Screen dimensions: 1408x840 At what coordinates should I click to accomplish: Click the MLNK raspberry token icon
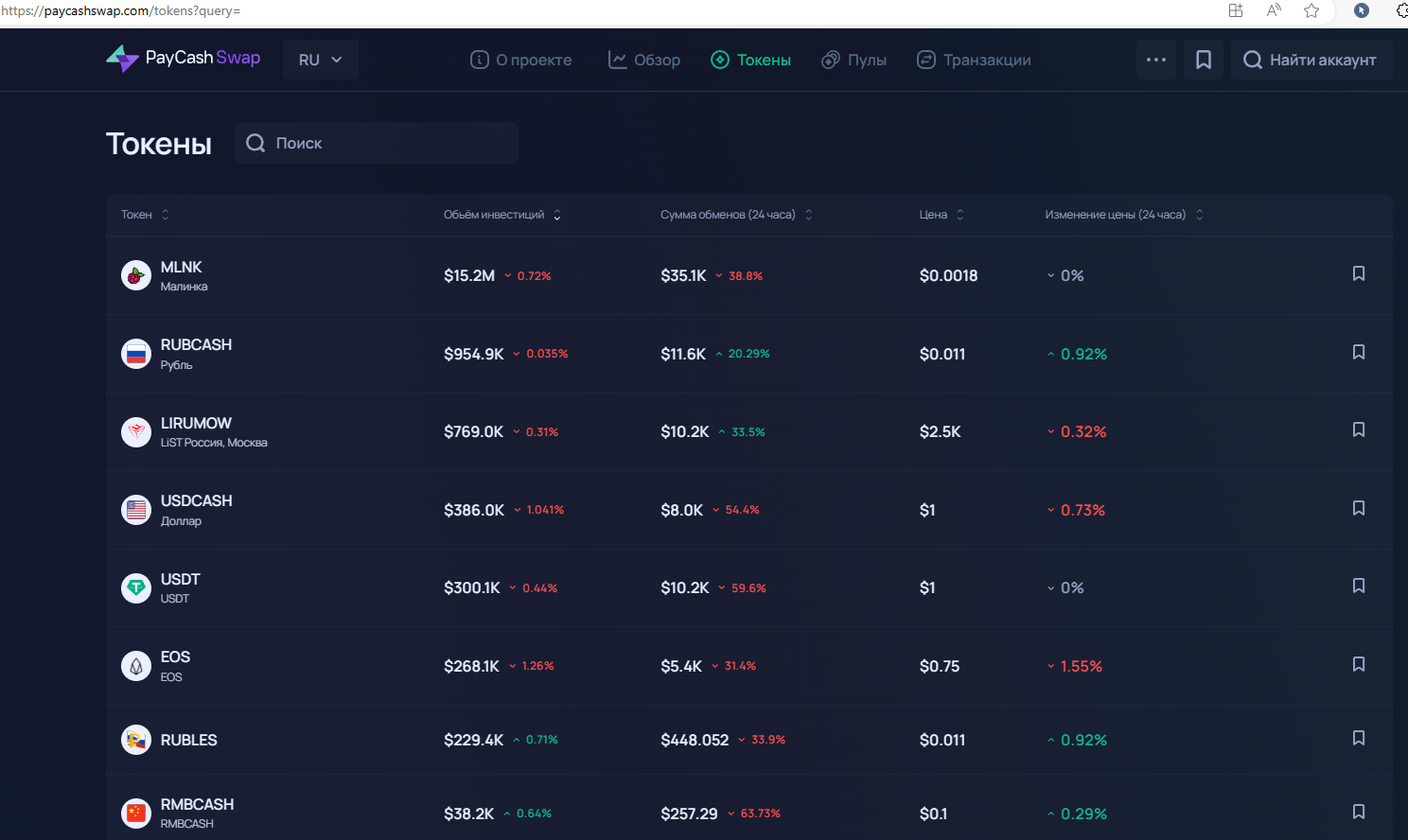coord(136,275)
